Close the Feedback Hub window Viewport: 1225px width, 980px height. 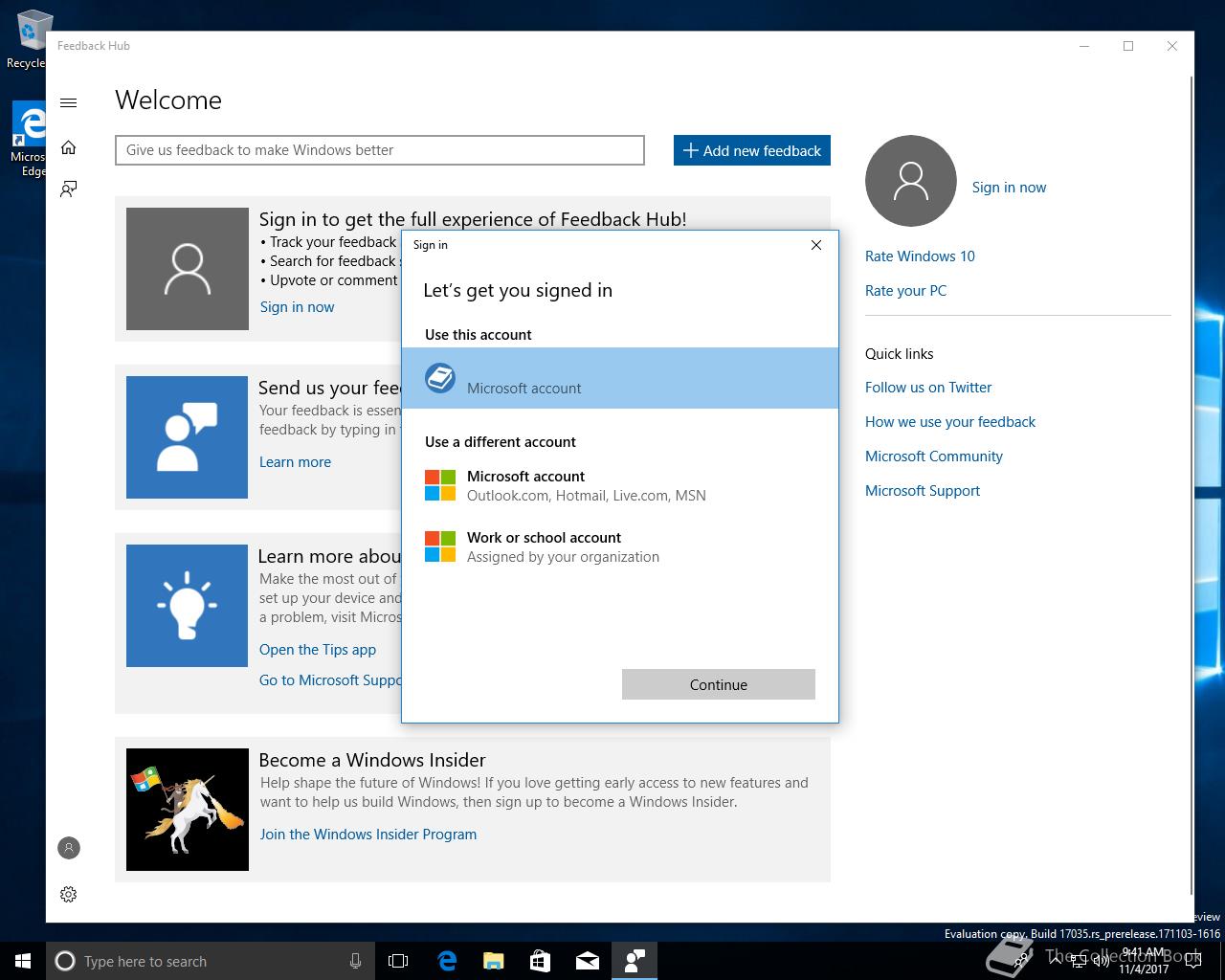pos(1172,46)
